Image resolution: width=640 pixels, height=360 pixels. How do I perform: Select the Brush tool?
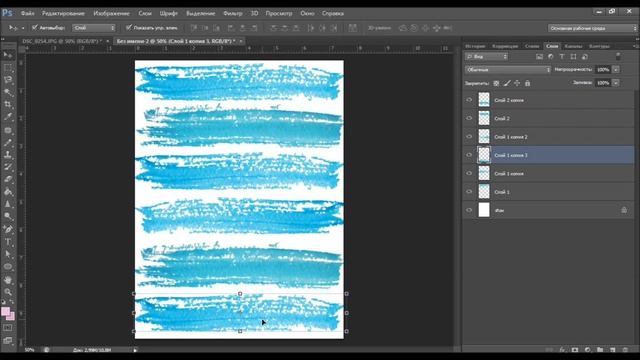pyautogui.click(x=8, y=142)
